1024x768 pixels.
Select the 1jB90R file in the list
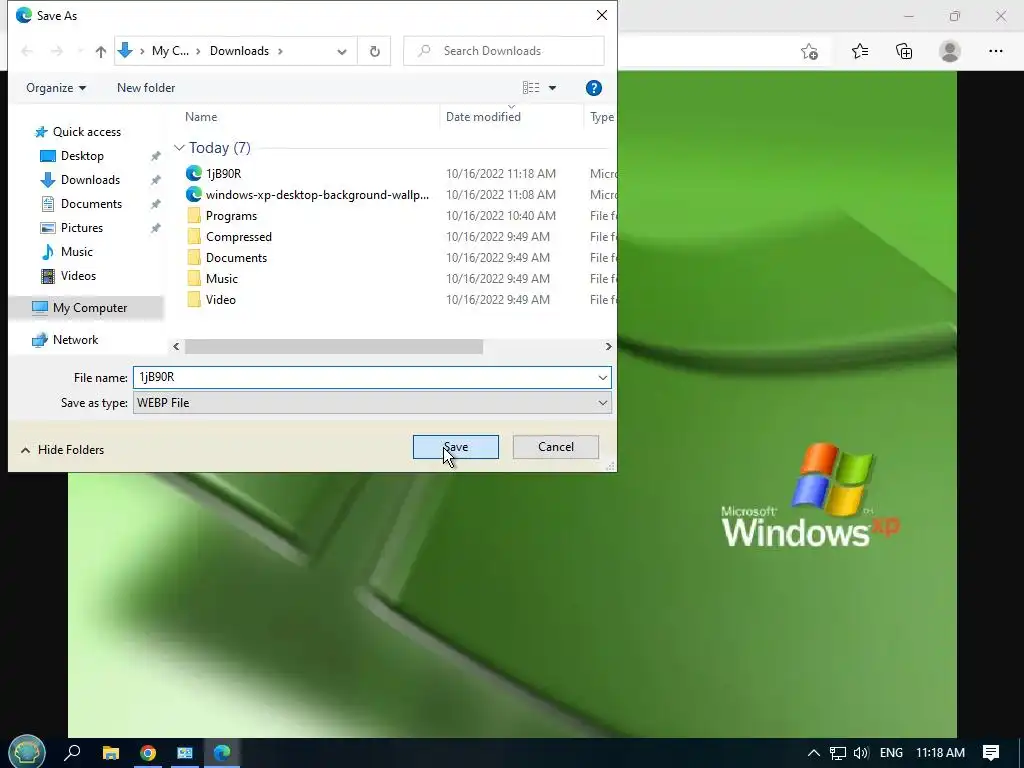[223, 174]
